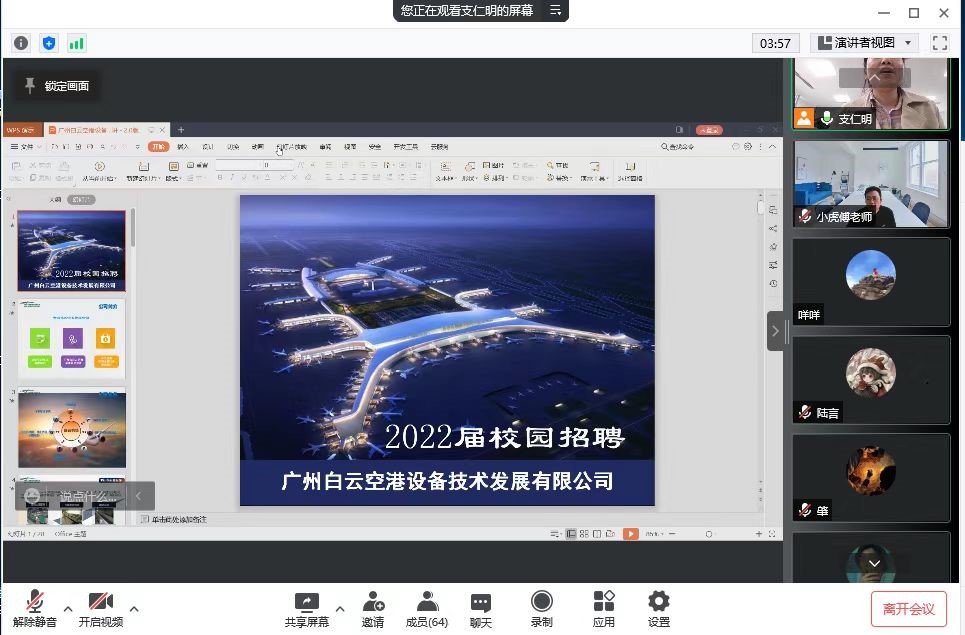
Task: Turn on camera via 开启视频
Action: [100, 609]
